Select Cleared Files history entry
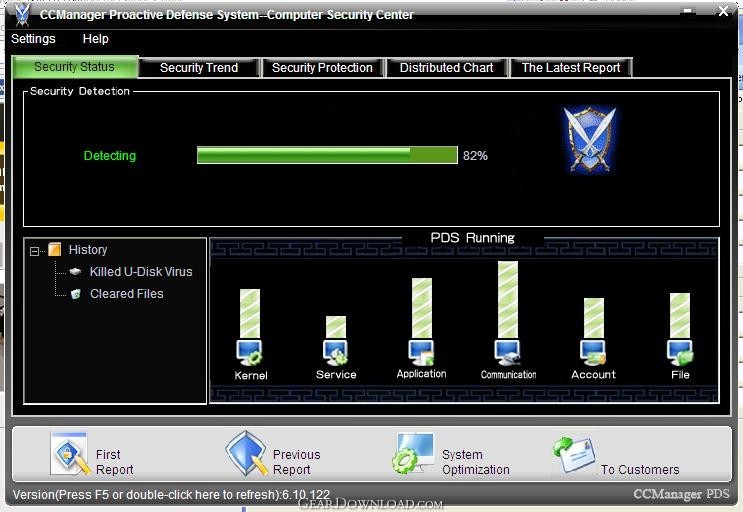Screen dimensions: 743x512 coord(127,294)
